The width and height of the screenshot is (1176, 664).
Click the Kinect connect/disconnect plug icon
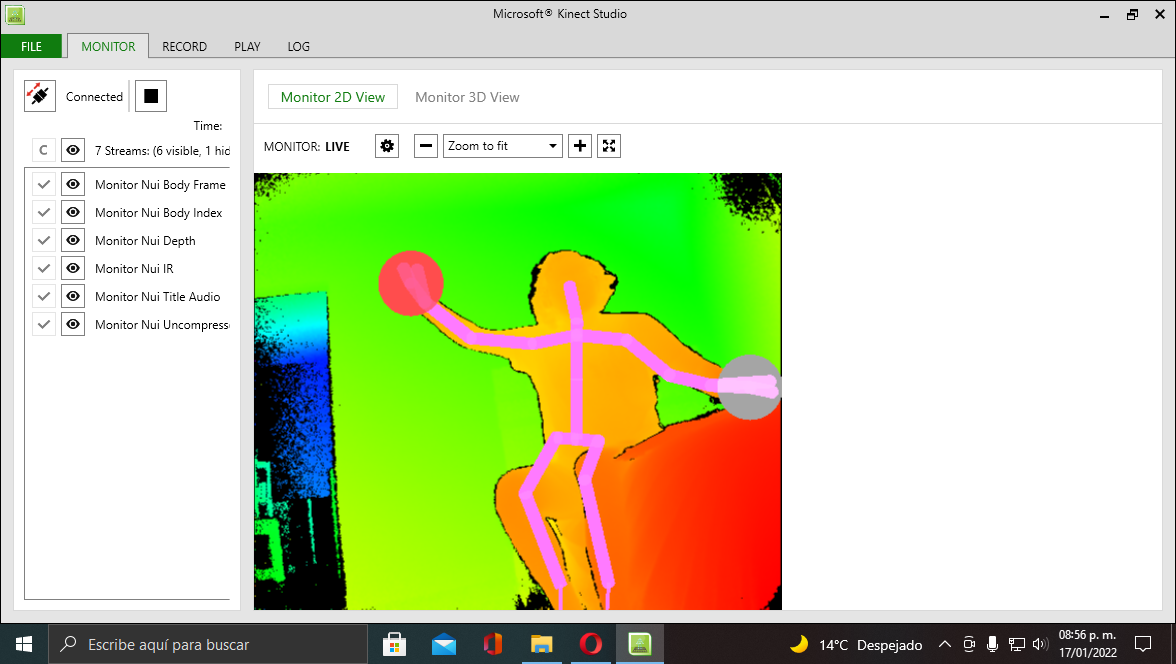(40, 96)
